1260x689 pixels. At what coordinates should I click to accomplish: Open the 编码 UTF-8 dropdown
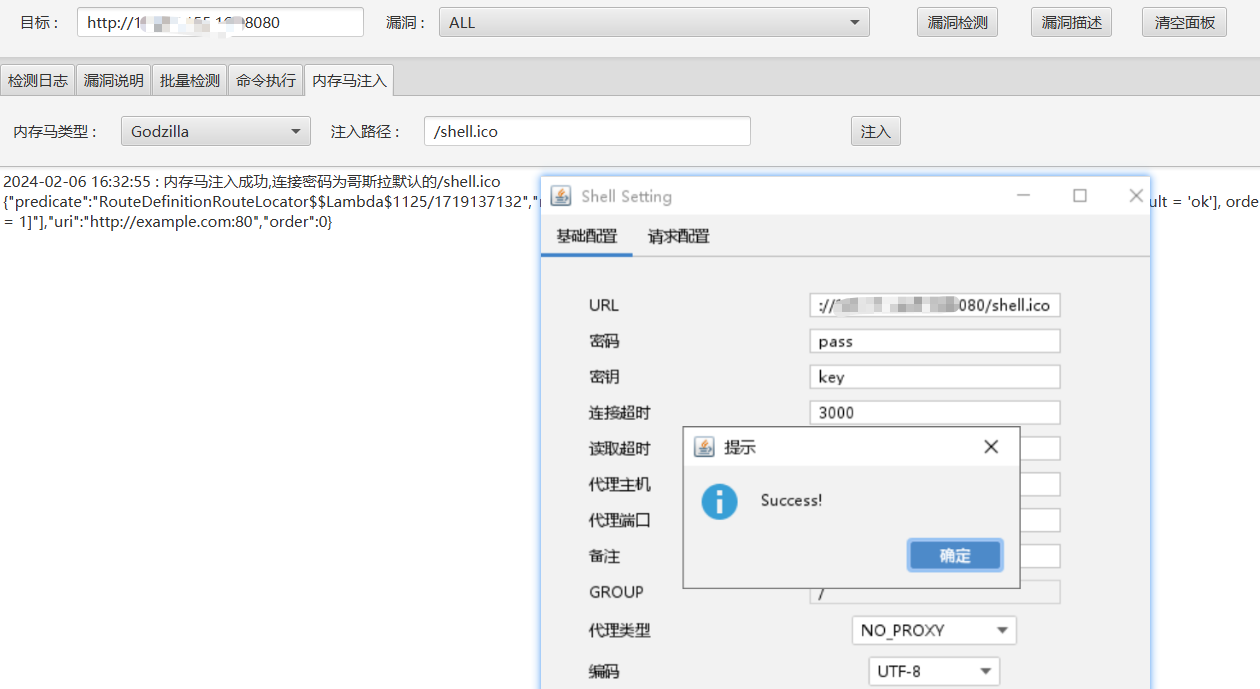(x=934, y=671)
